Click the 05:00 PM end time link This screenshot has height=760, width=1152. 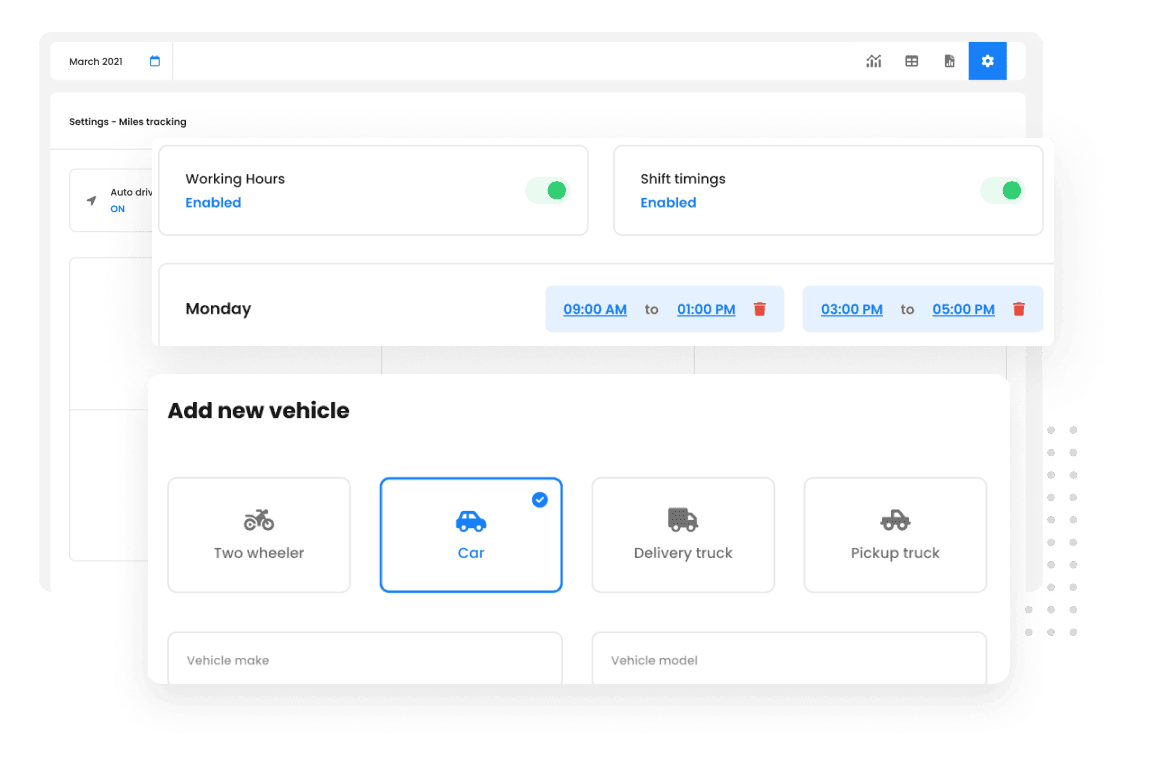[963, 309]
